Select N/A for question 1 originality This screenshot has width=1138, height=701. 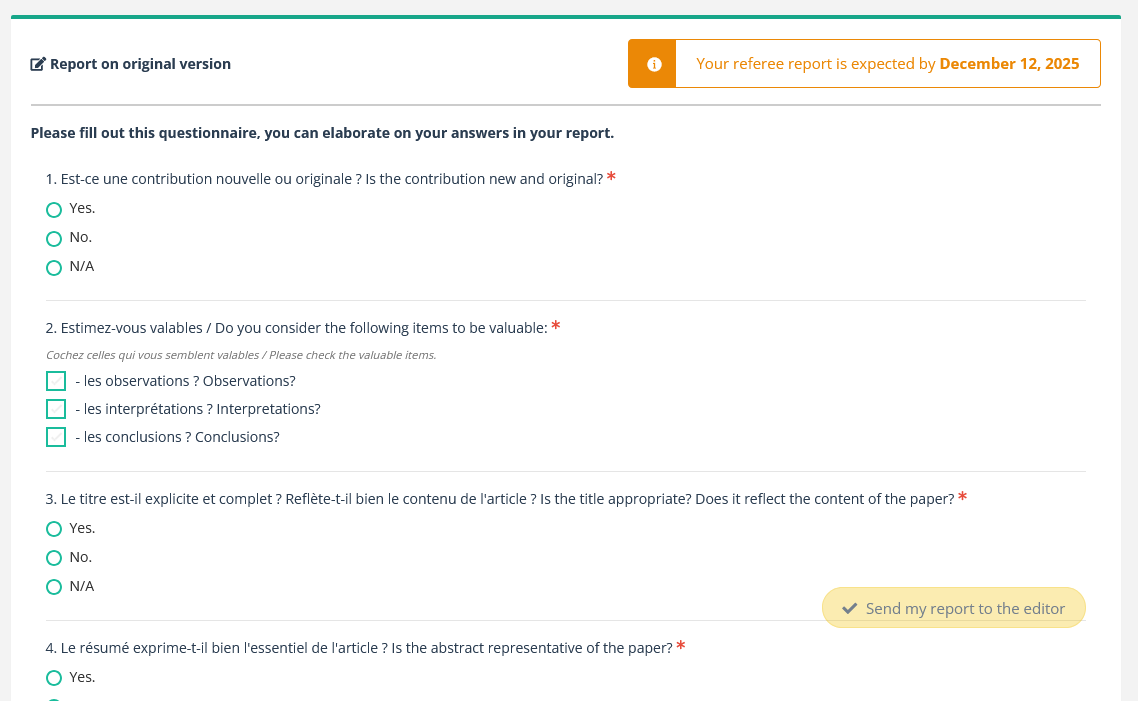(x=54, y=268)
